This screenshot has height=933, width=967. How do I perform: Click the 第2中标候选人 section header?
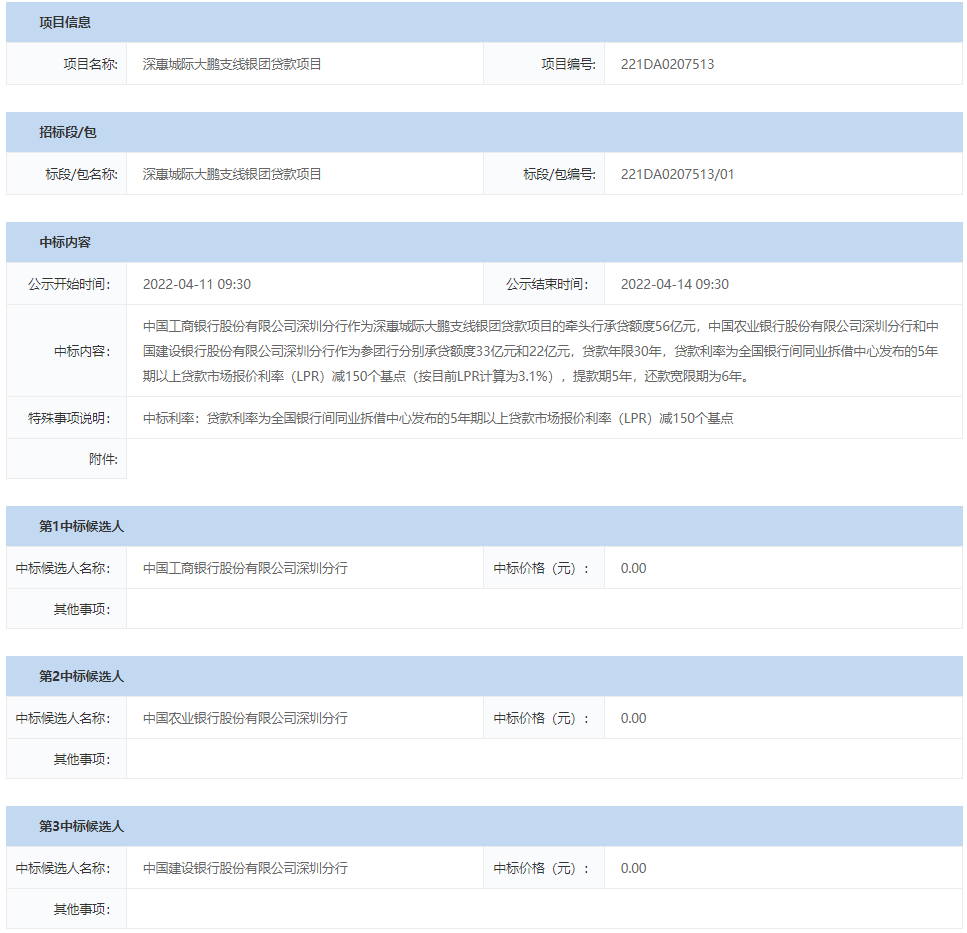tap(81, 676)
